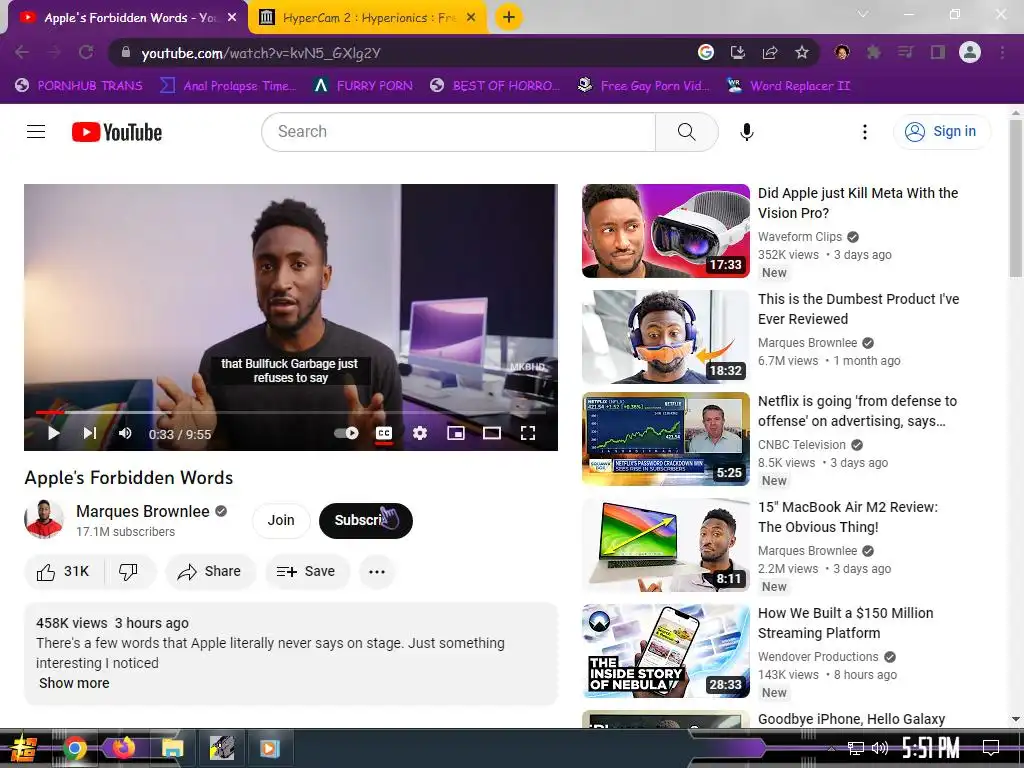Open the Extensions puzzle icon
This screenshot has height=768, width=1024.
tap(873, 52)
